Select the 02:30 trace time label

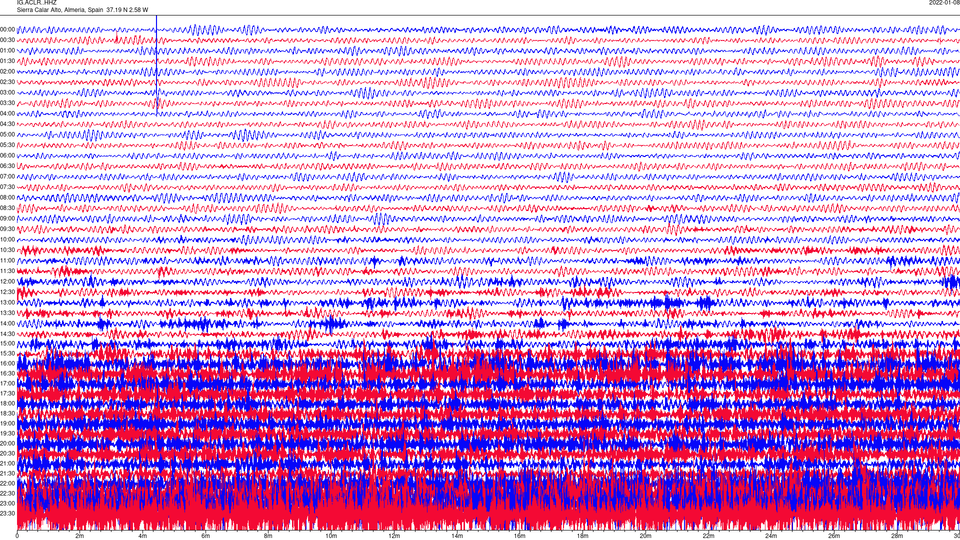click(7, 82)
